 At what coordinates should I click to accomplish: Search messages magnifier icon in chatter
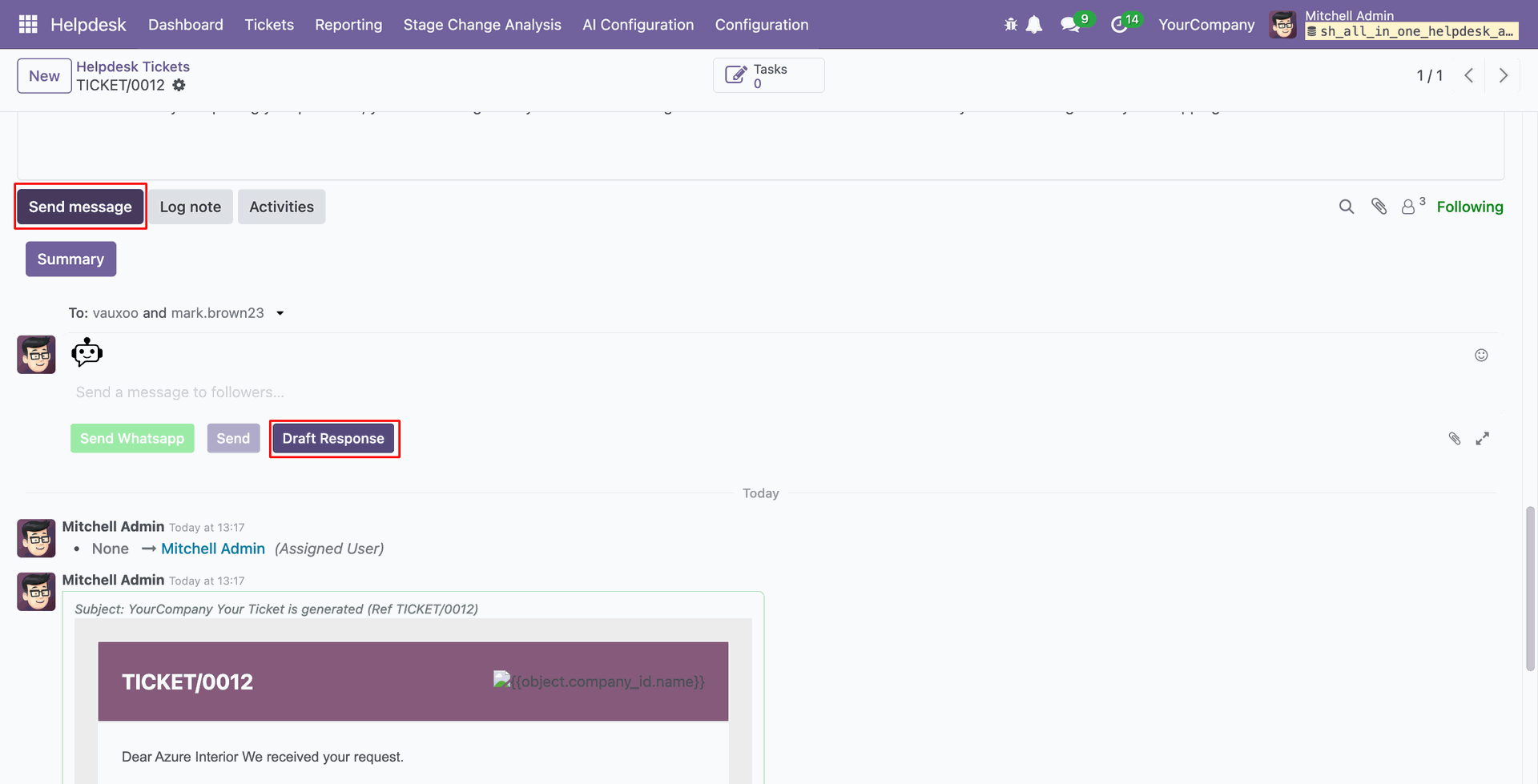pos(1347,207)
